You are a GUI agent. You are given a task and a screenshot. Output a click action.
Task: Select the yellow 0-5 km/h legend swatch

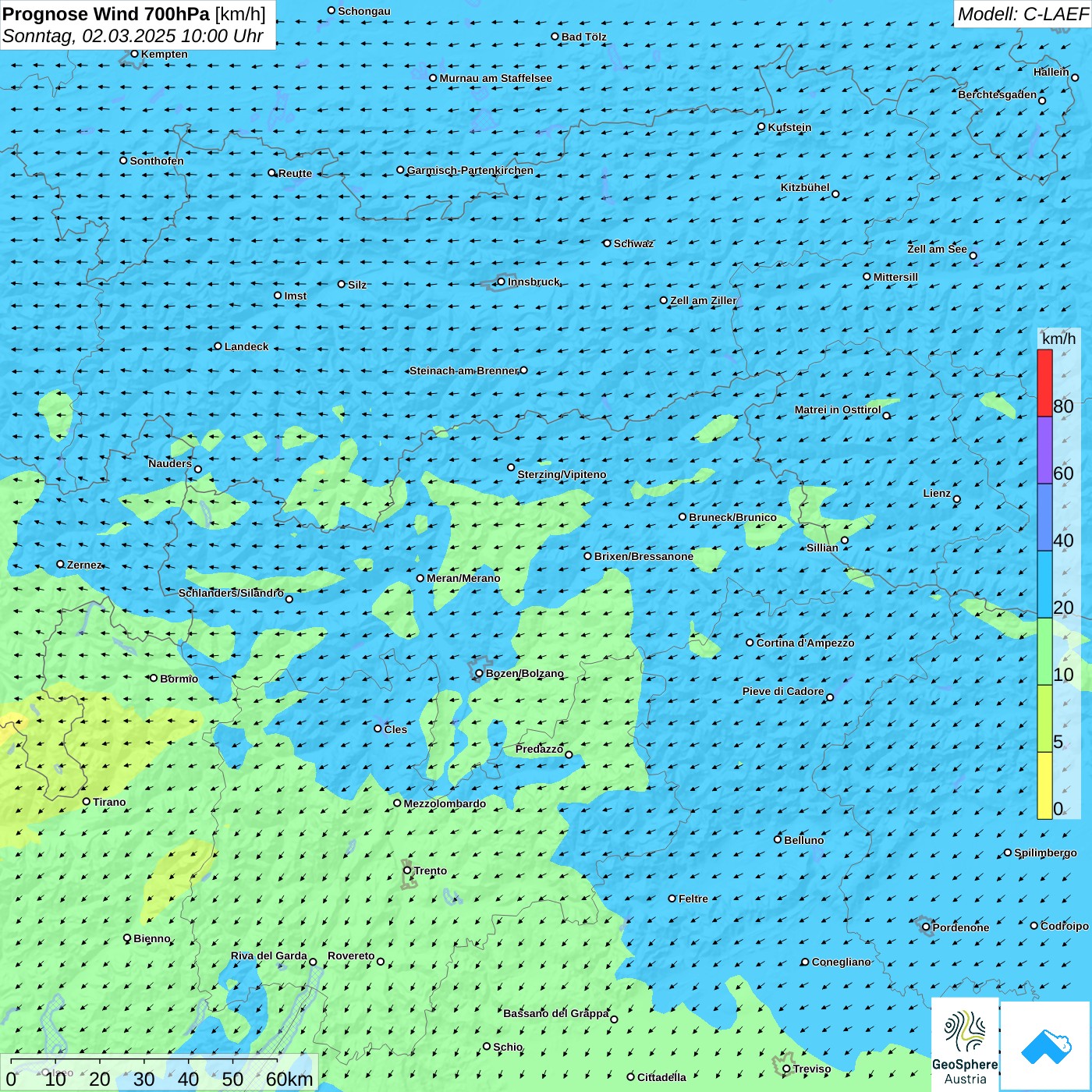tap(1044, 785)
